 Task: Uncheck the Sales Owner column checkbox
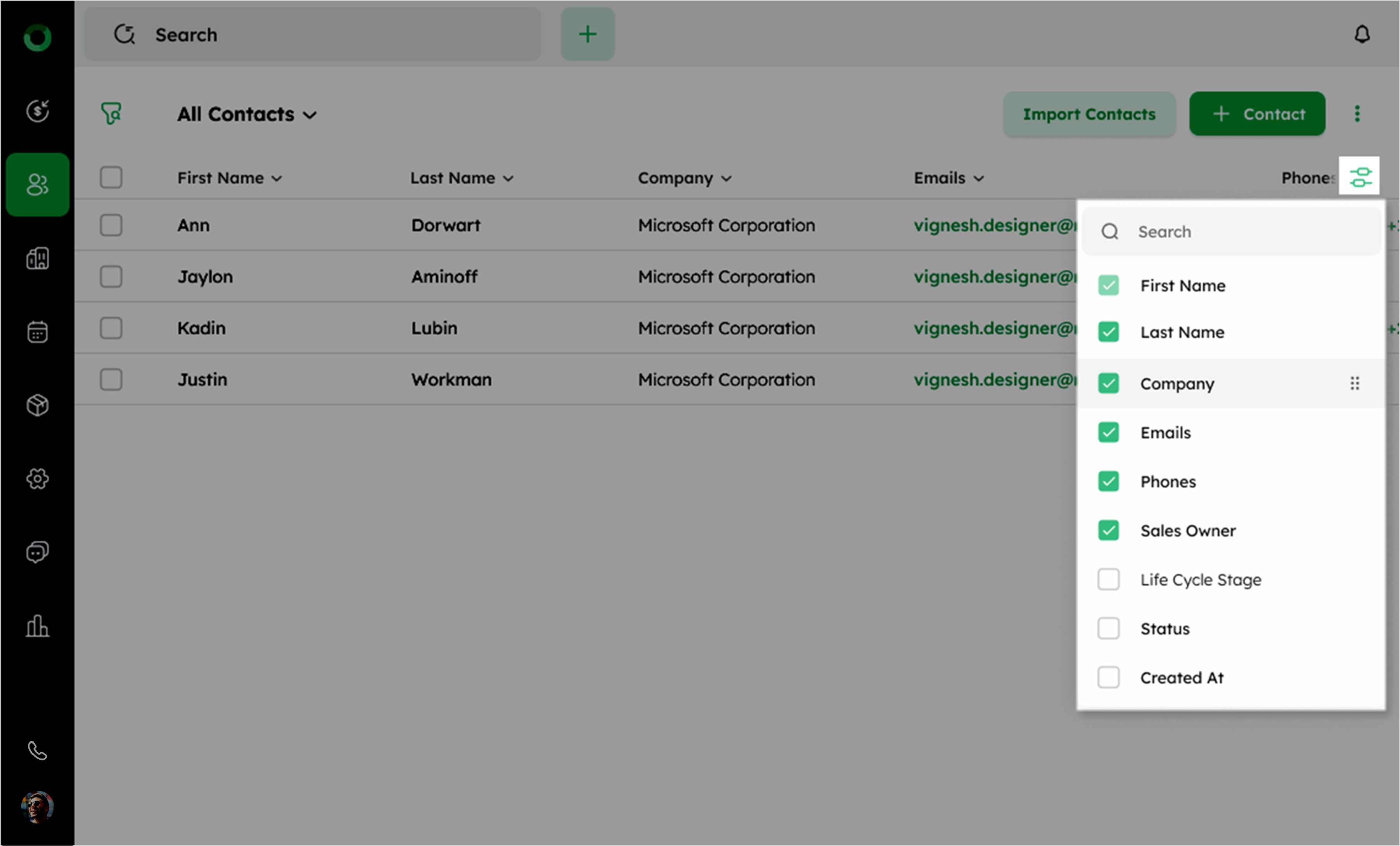pos(1108,531)
